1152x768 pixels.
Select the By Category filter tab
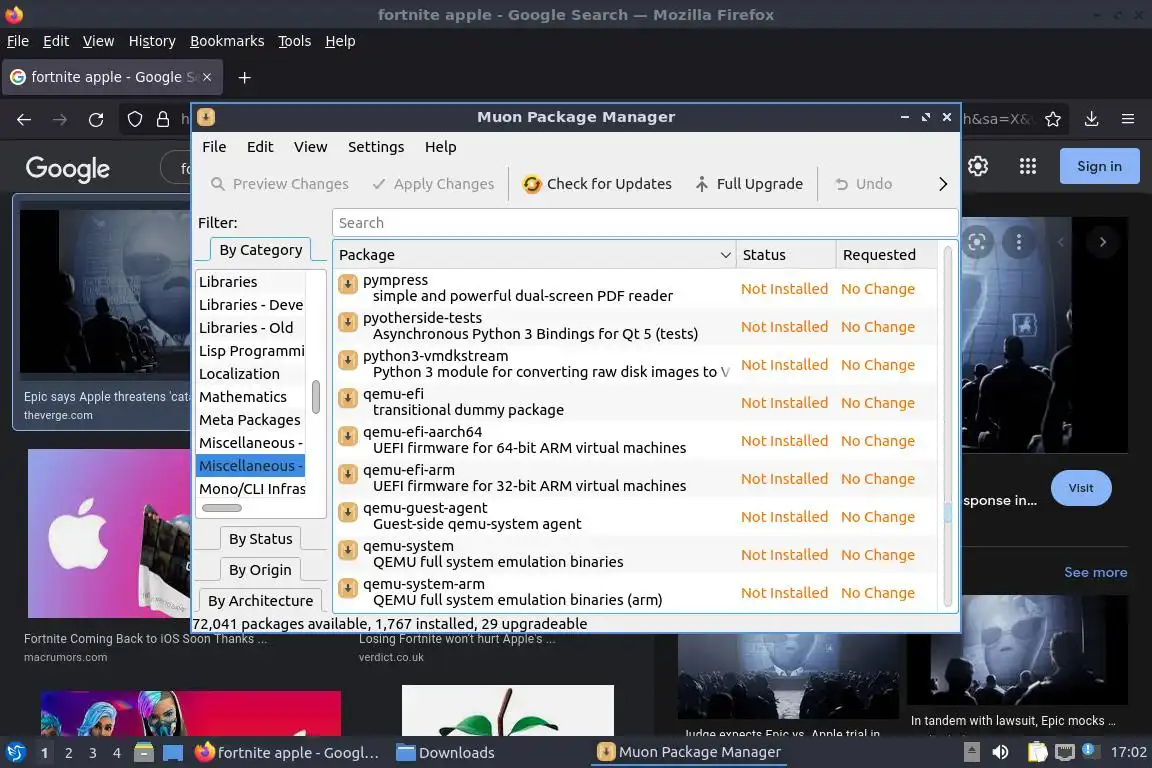(261, 250)
